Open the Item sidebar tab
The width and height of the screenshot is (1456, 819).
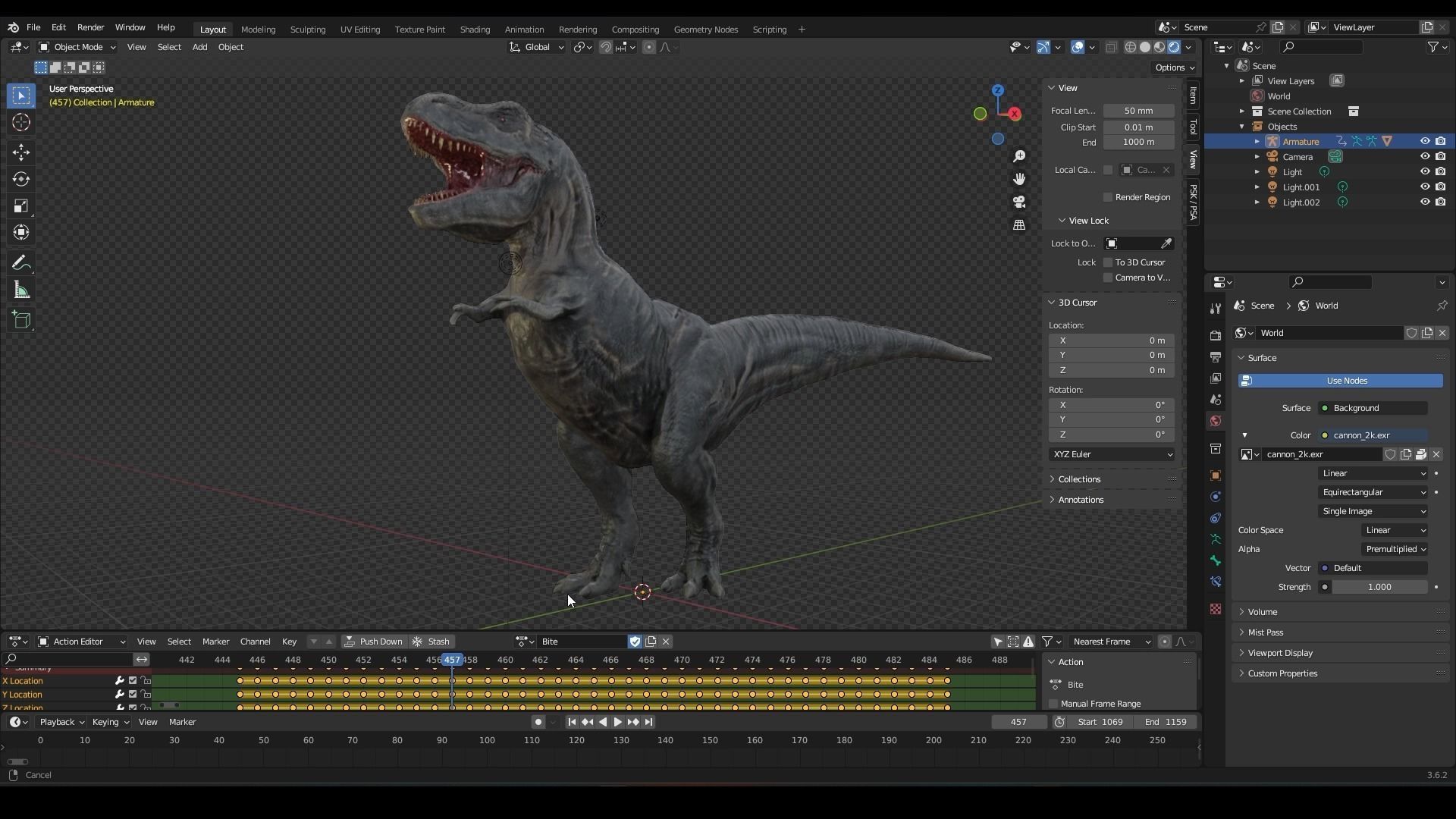[1193, 95]
